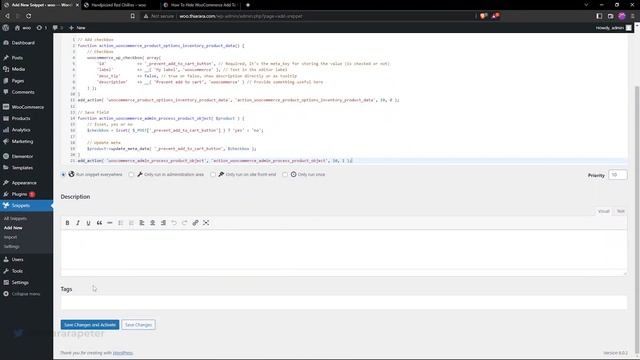Viewport: 640px width, 360px height.
Task: Click into the Tags input field
Action: tap(344, 302)
